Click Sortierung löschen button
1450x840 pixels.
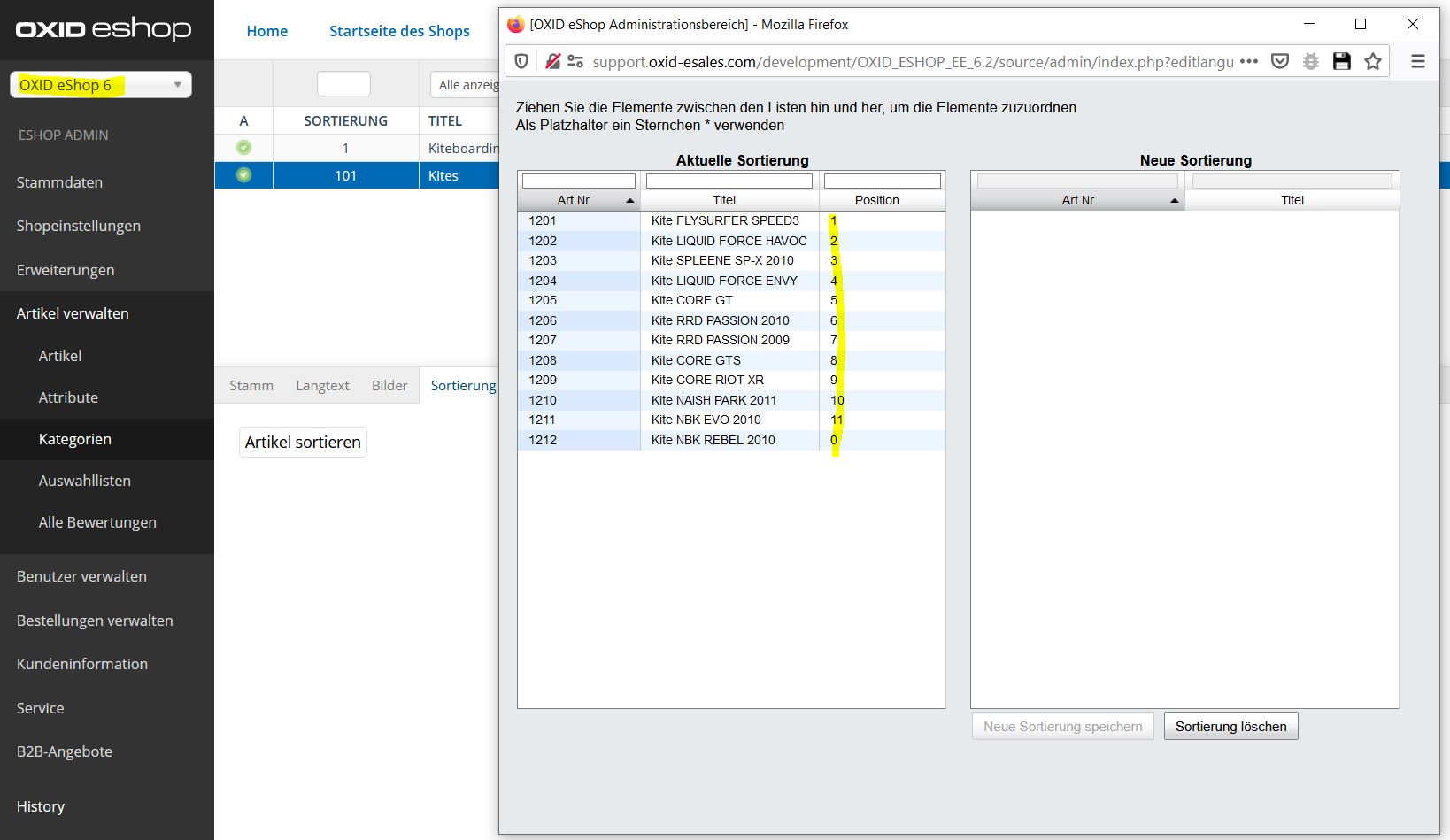click(x=1230, y=726)
